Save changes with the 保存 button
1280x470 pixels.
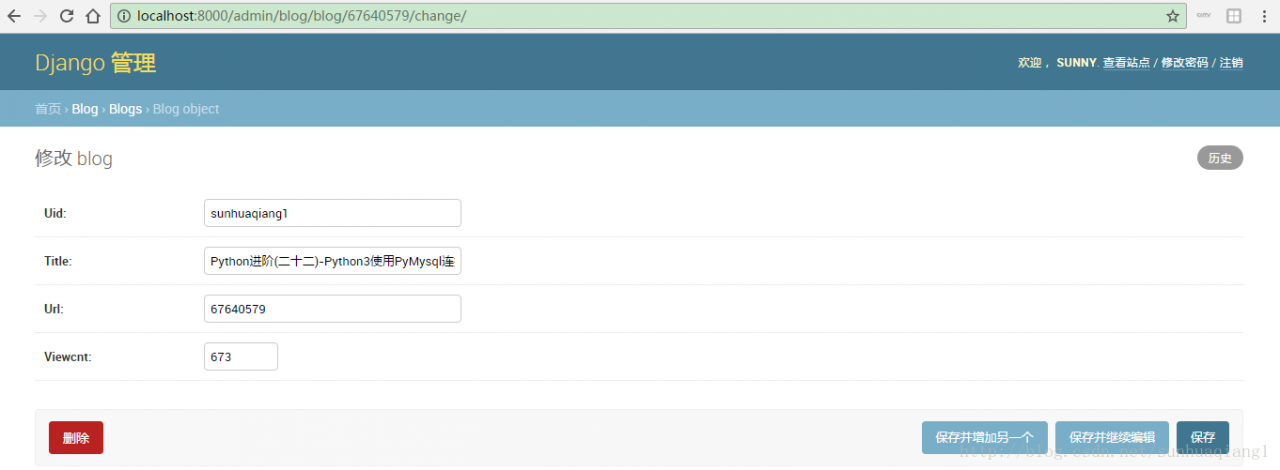[1203, 438]
